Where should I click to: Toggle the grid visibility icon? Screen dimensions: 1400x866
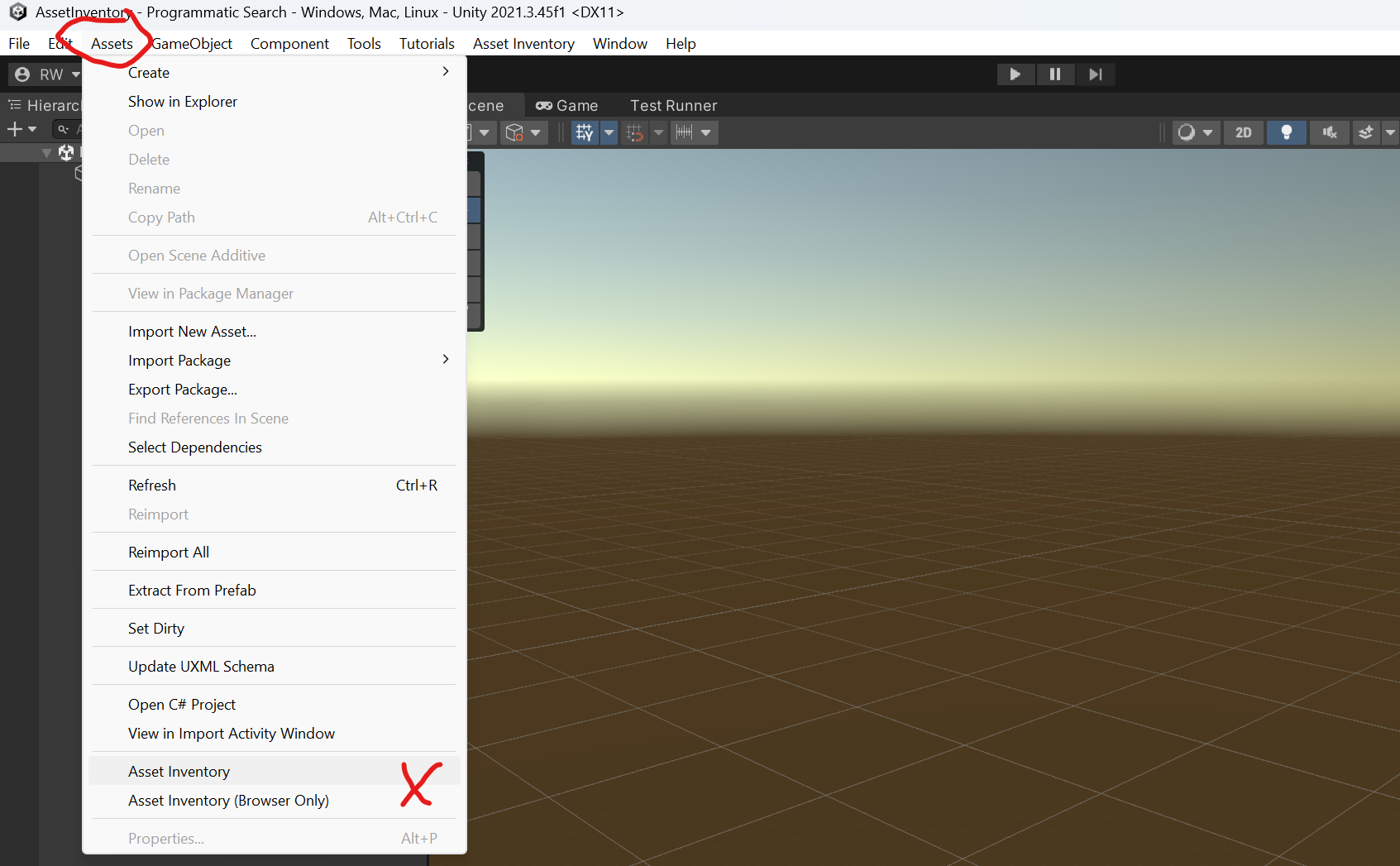[x=585, y=132]
